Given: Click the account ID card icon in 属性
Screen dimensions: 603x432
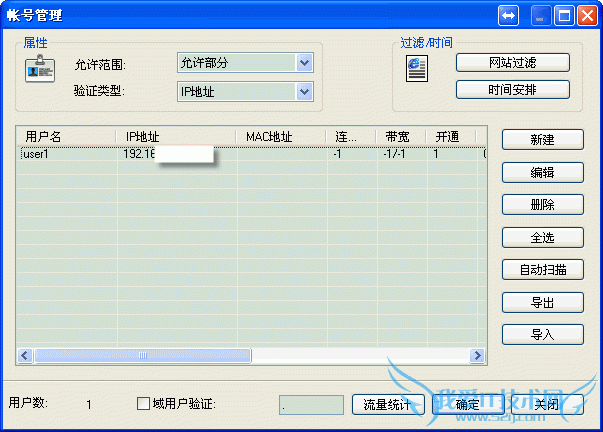Looking at the screenshot, I should coord(40,68).
